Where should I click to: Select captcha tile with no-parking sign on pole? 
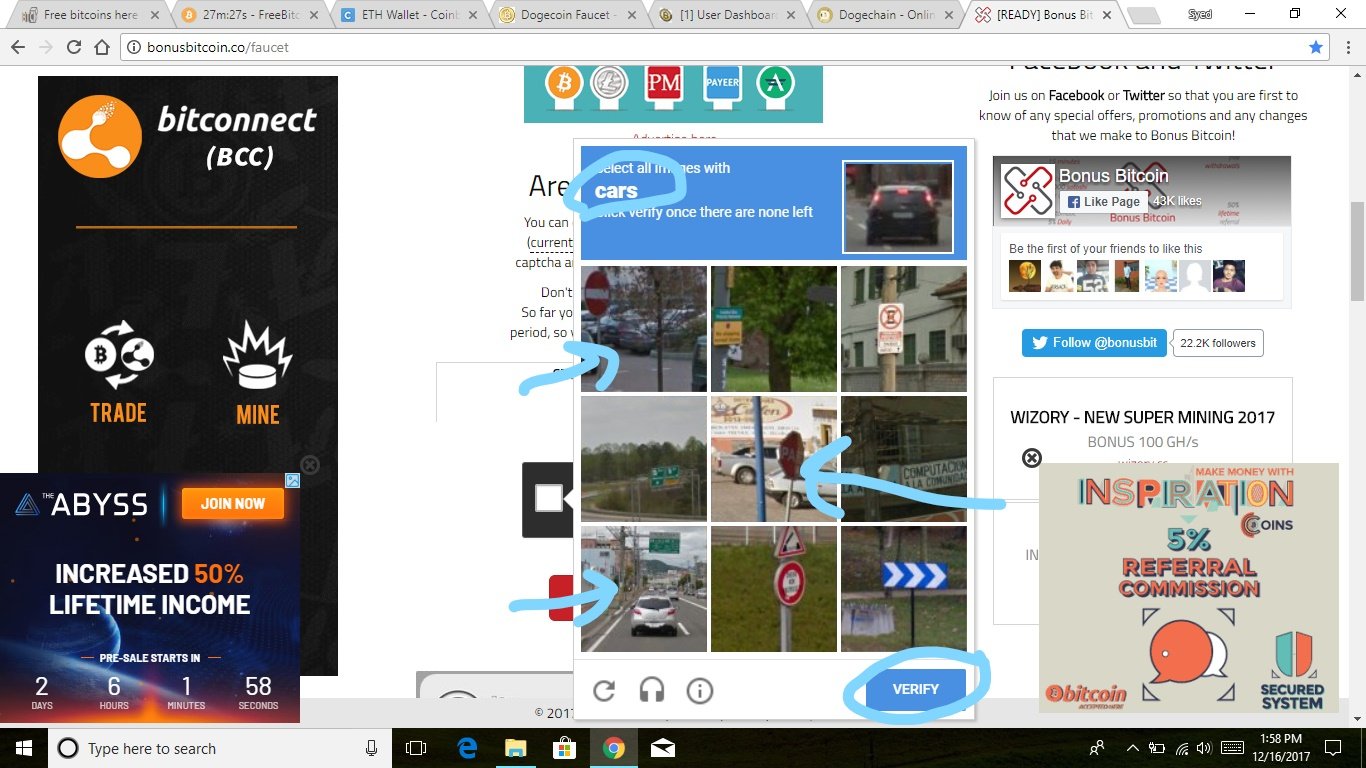click(904, 329)
